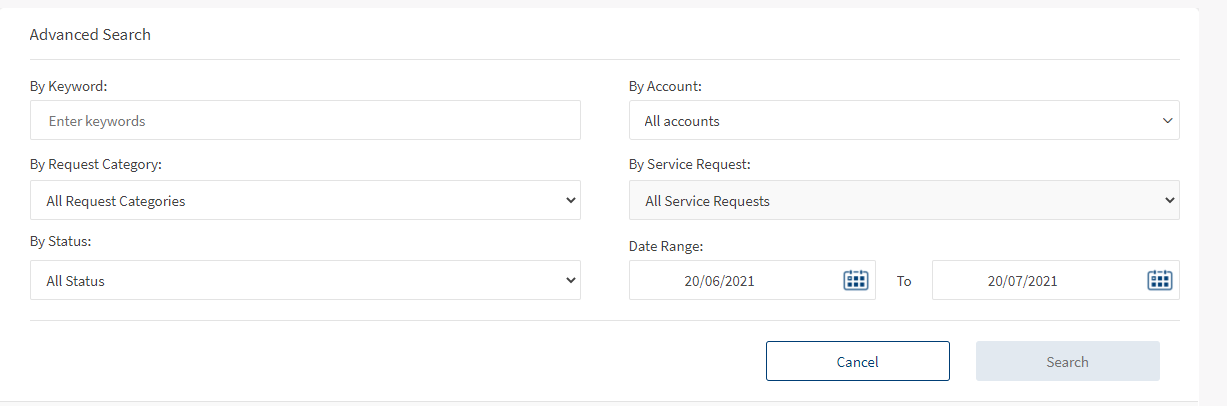Click the arrow on Service Request dropdown

(x=1169, y=200)
